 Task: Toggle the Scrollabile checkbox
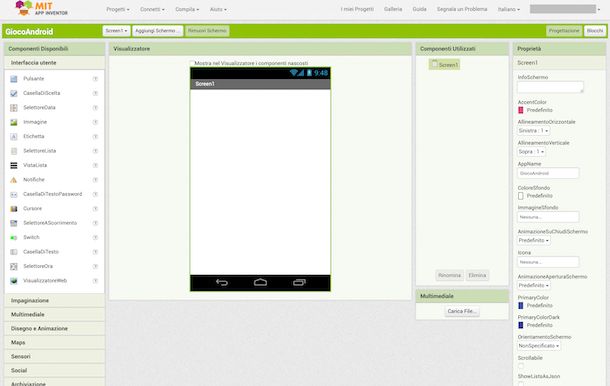(x=521, y=366)
